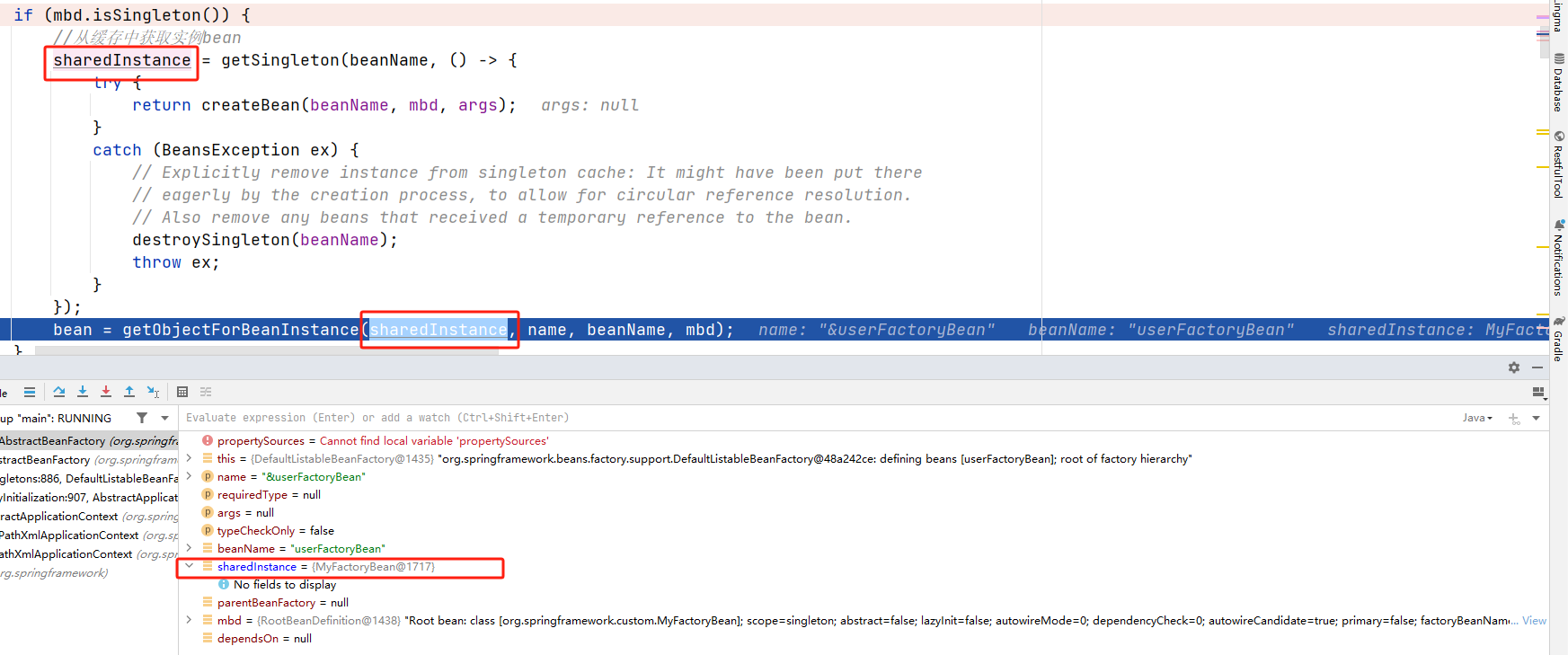Click the Layout Settings icon

pyautogui.click(x=1538, y=393)
